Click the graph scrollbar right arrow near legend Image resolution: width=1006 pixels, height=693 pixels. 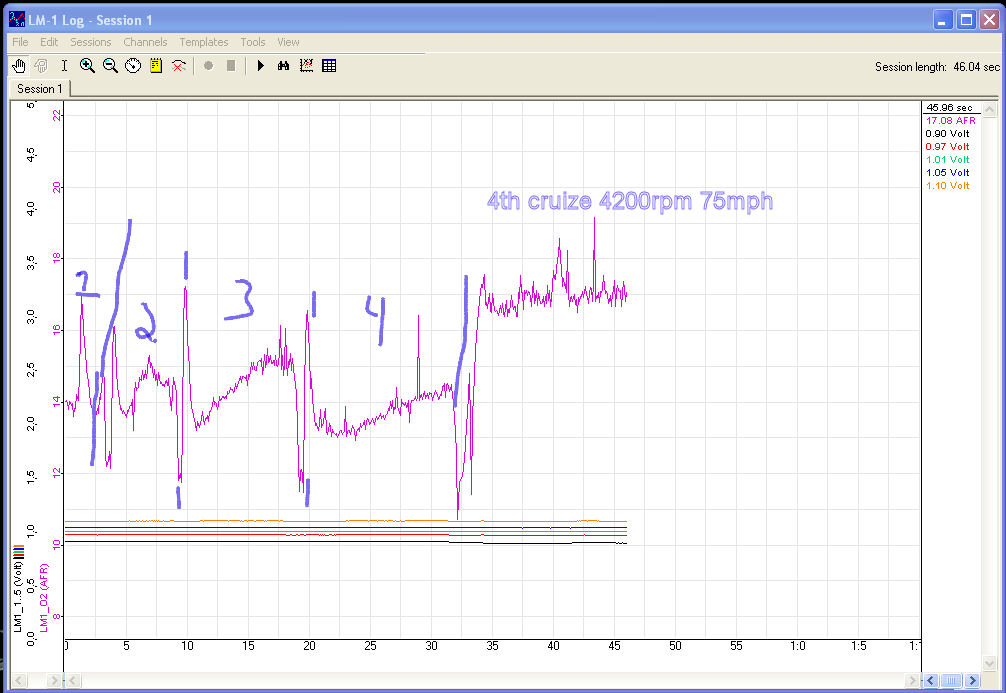[x=912, y=680]
